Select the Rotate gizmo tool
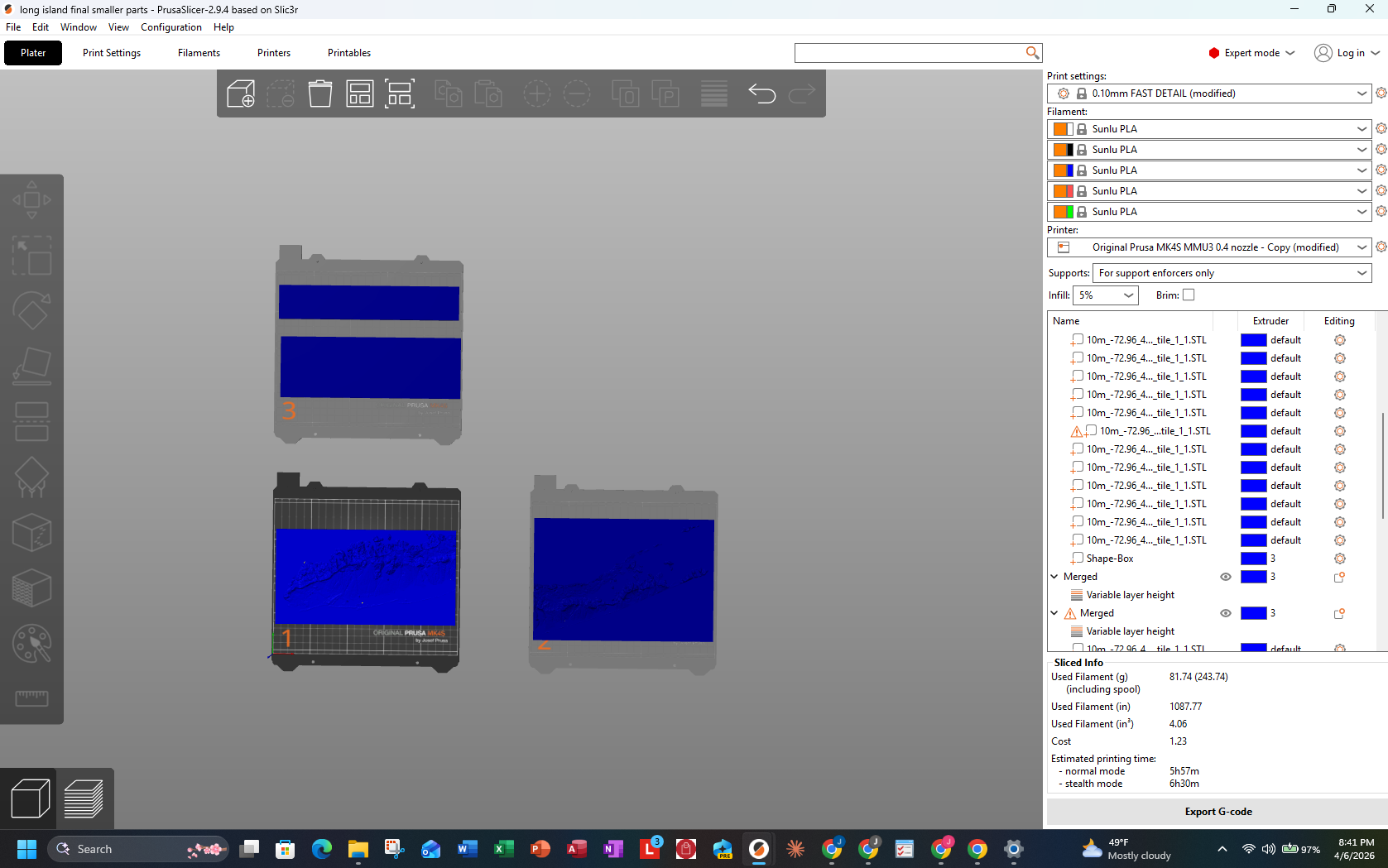 pos(31,311)
